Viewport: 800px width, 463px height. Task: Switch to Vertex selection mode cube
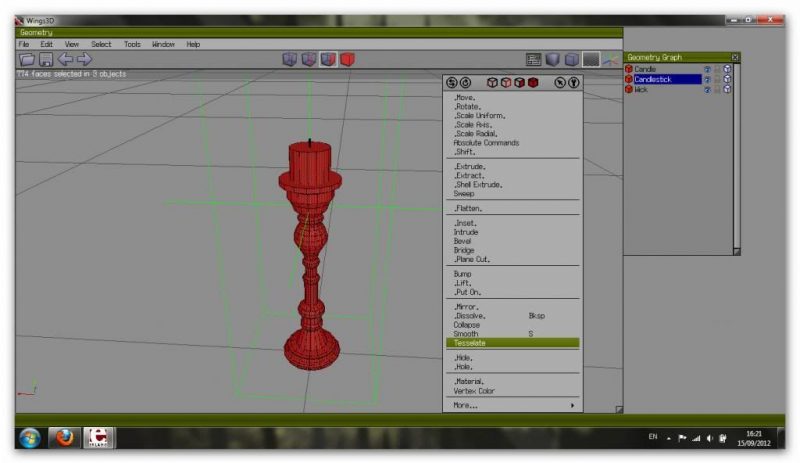290,60
